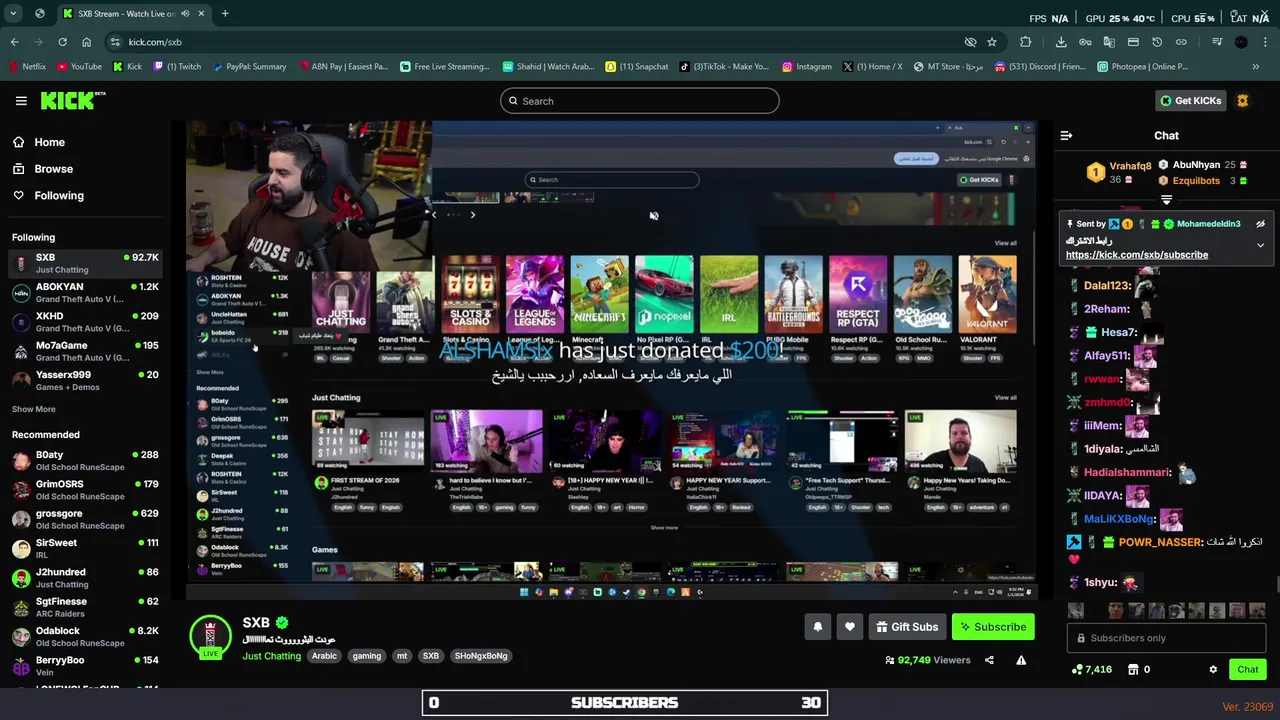The width and height of the screenshot is (1280, 720).
Task: Focus the Kick search field
Action: [x=640, y=101]
